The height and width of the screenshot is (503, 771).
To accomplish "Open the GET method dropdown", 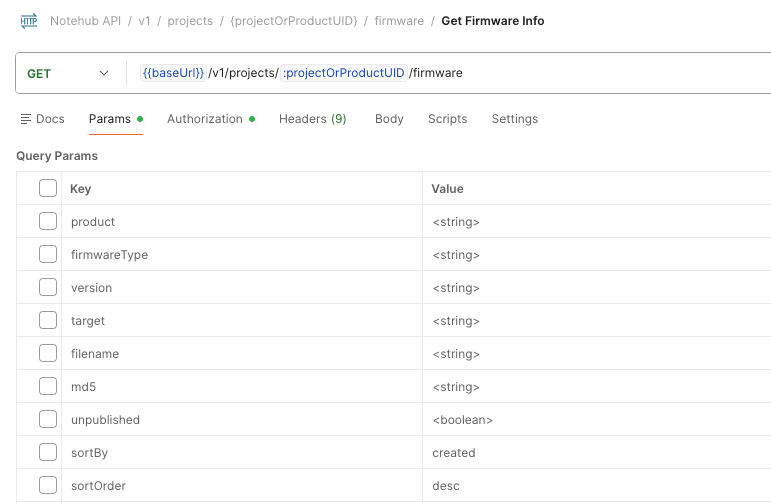I will (x=68, y=73).
